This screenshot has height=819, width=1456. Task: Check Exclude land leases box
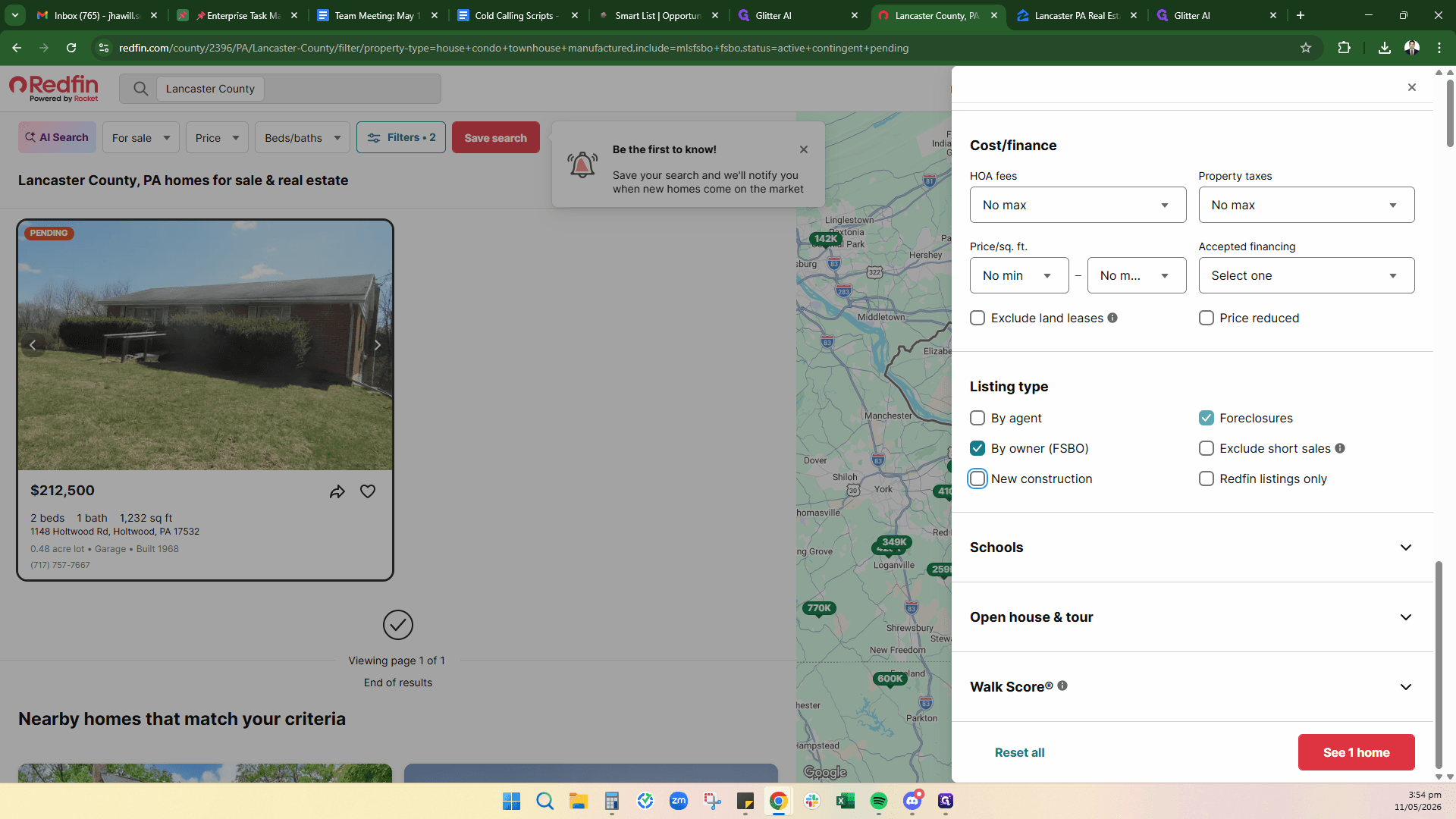click(977, 318)
